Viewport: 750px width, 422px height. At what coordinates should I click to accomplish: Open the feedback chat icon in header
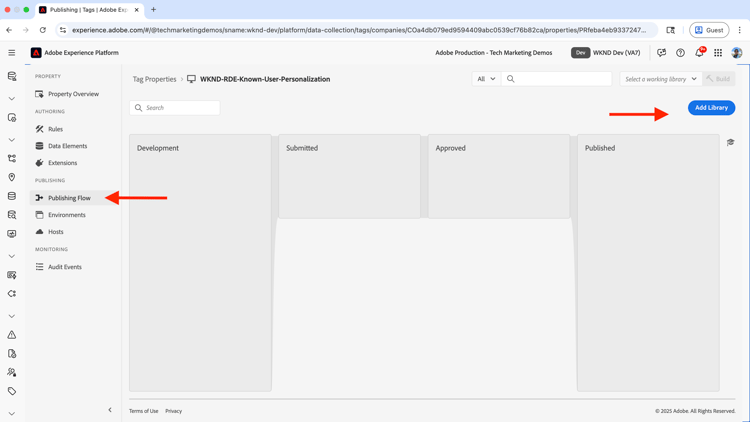(662, 53)
